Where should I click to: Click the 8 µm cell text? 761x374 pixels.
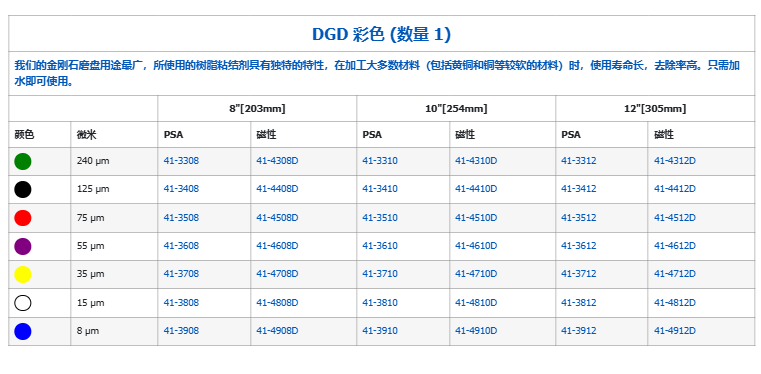[x=88, y=331]
